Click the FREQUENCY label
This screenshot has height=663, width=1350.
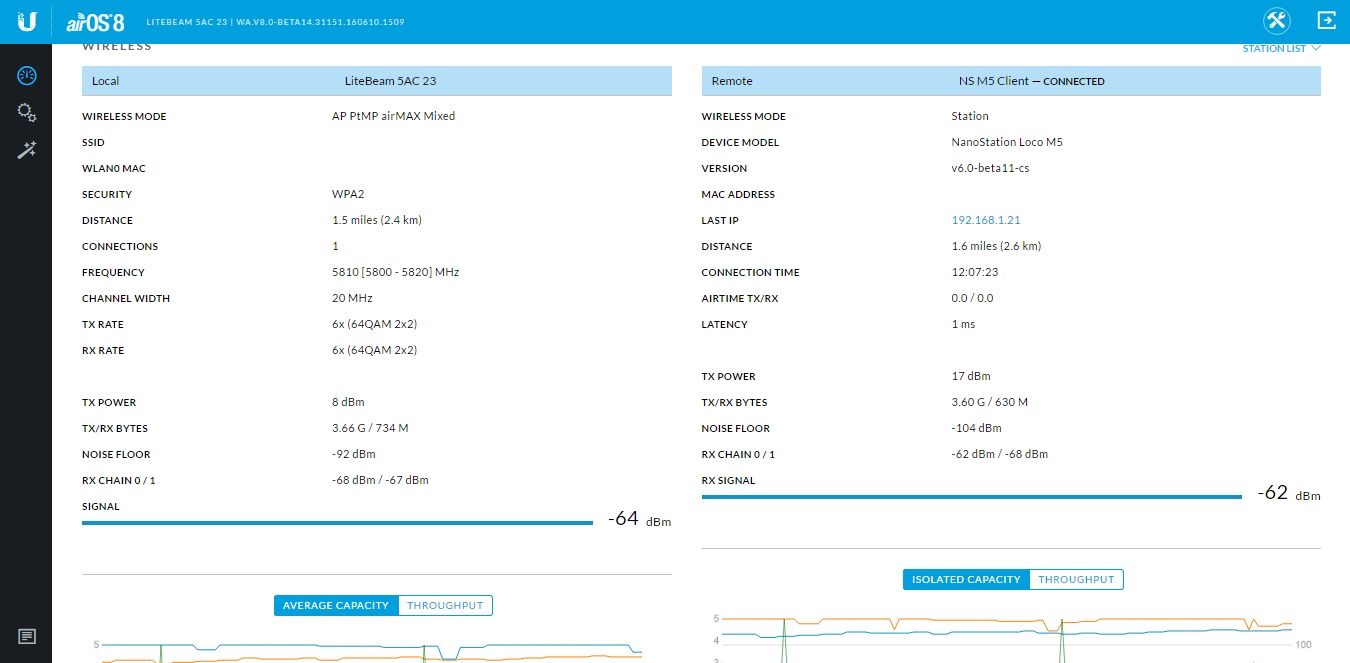tap(113, 272)
